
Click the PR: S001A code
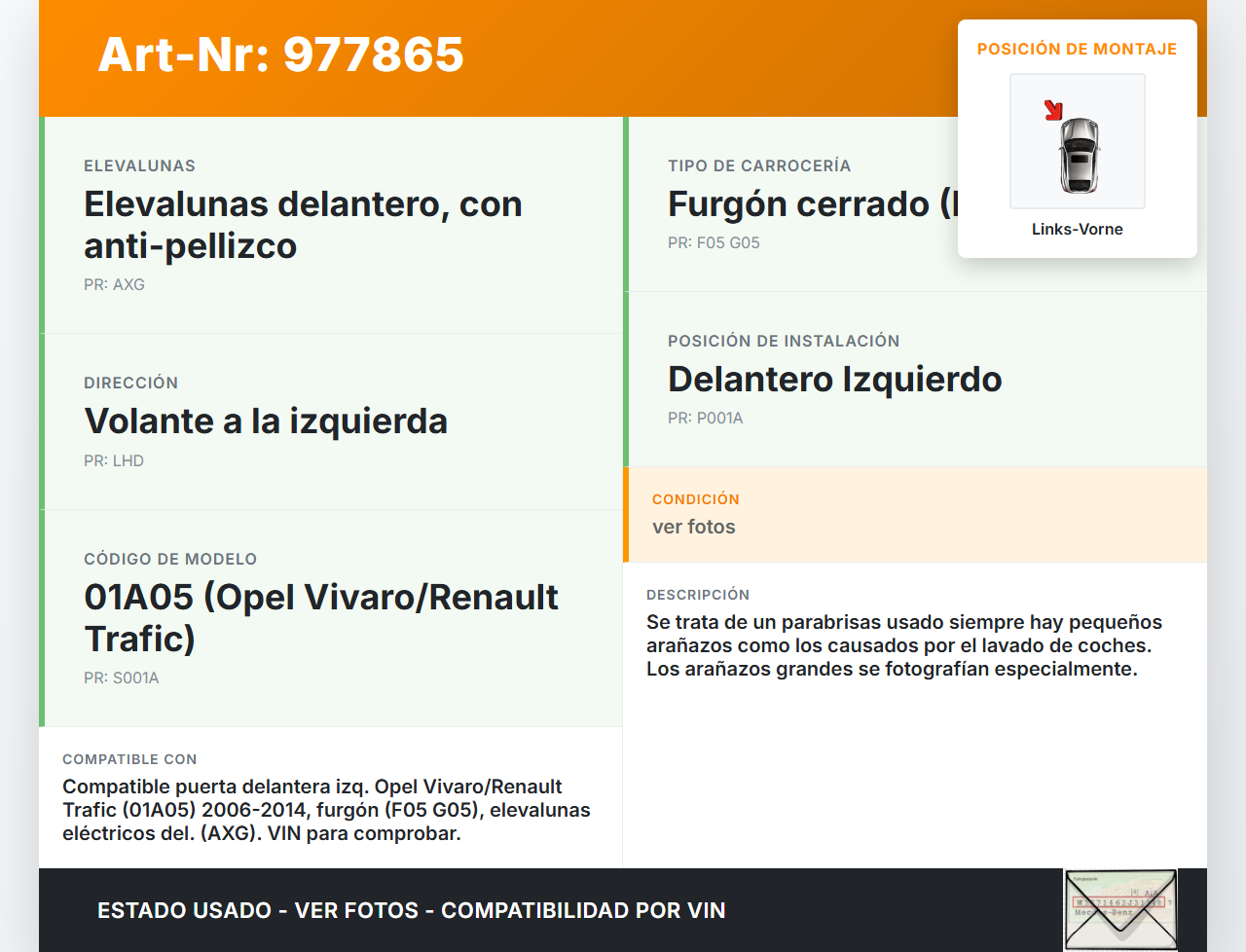point(121,677)
